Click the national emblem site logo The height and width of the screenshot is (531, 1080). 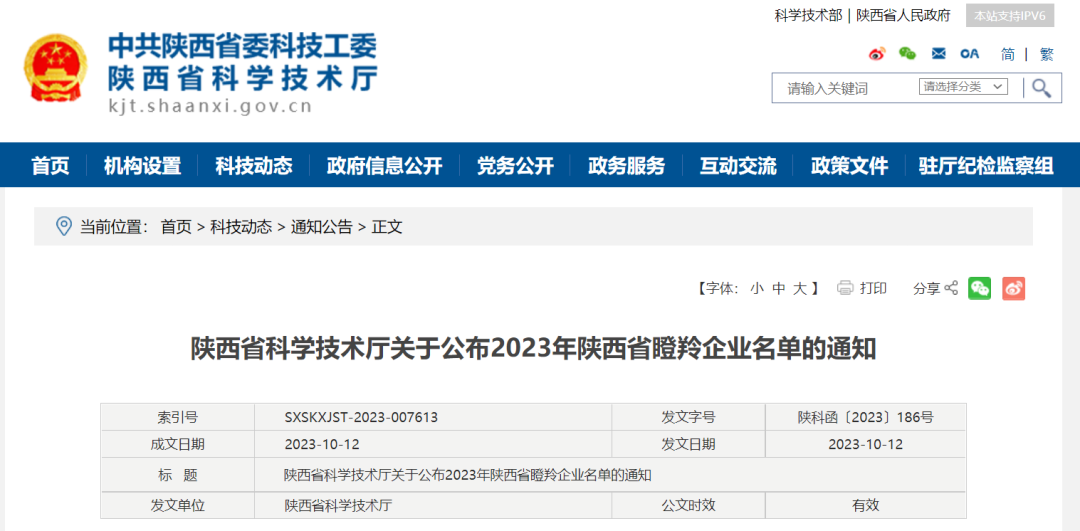click(56, 68)
